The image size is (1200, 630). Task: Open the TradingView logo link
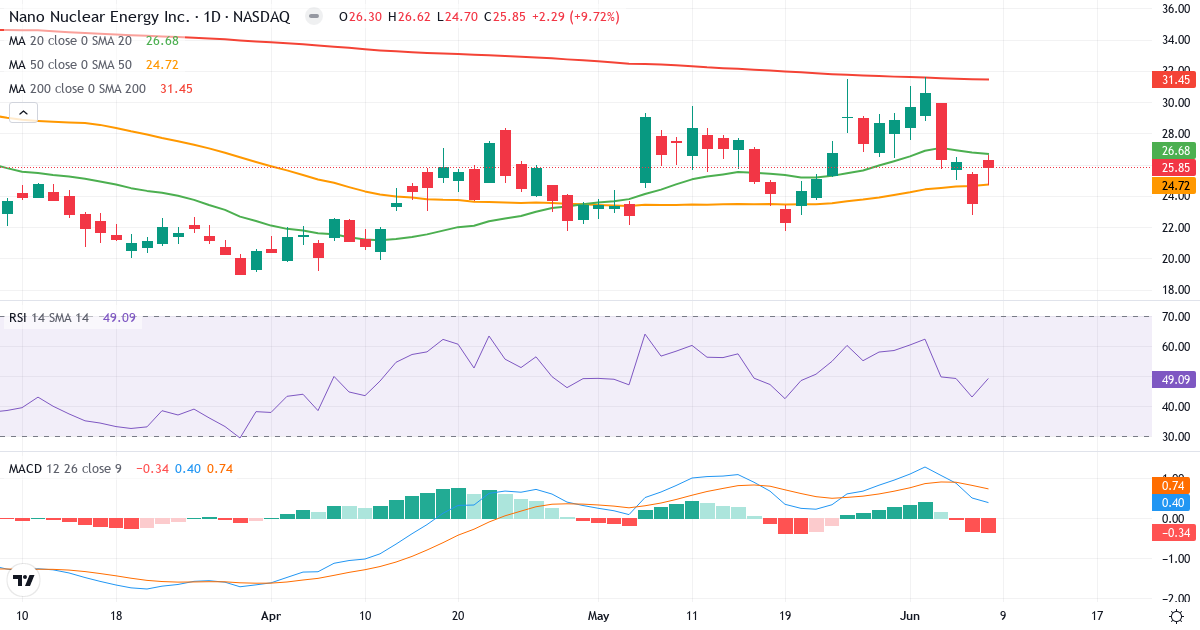[24, 579]
